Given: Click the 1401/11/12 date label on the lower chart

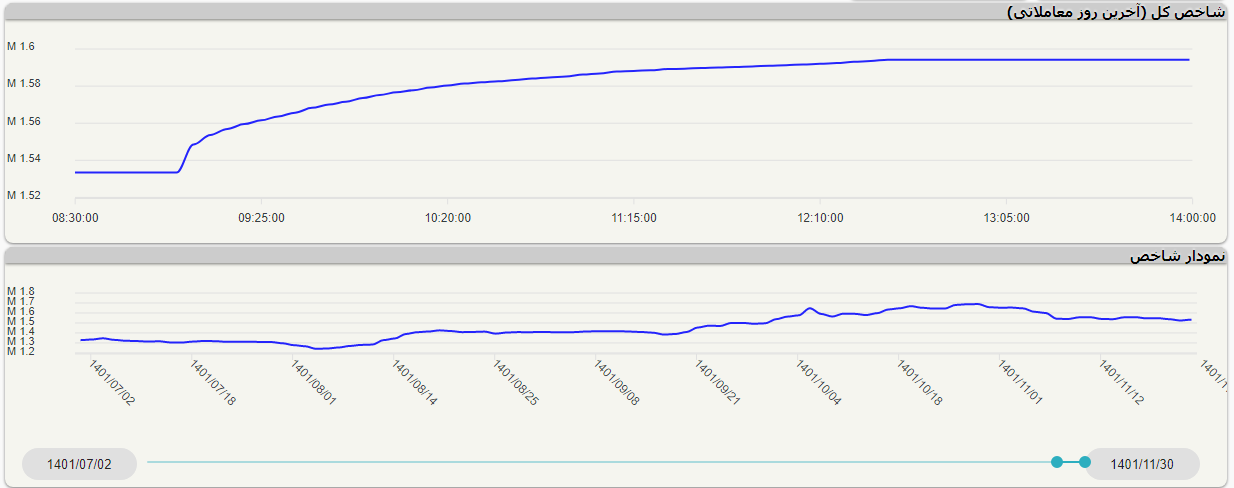Looking at the screenshot, I should coord(1122,384).
